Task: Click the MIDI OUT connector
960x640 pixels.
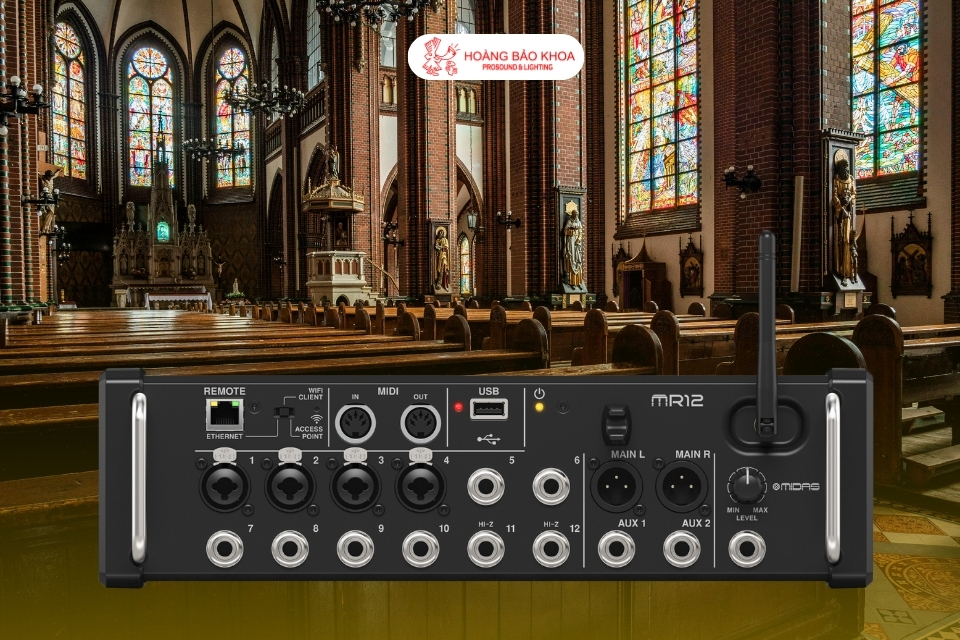Action: 421,423
